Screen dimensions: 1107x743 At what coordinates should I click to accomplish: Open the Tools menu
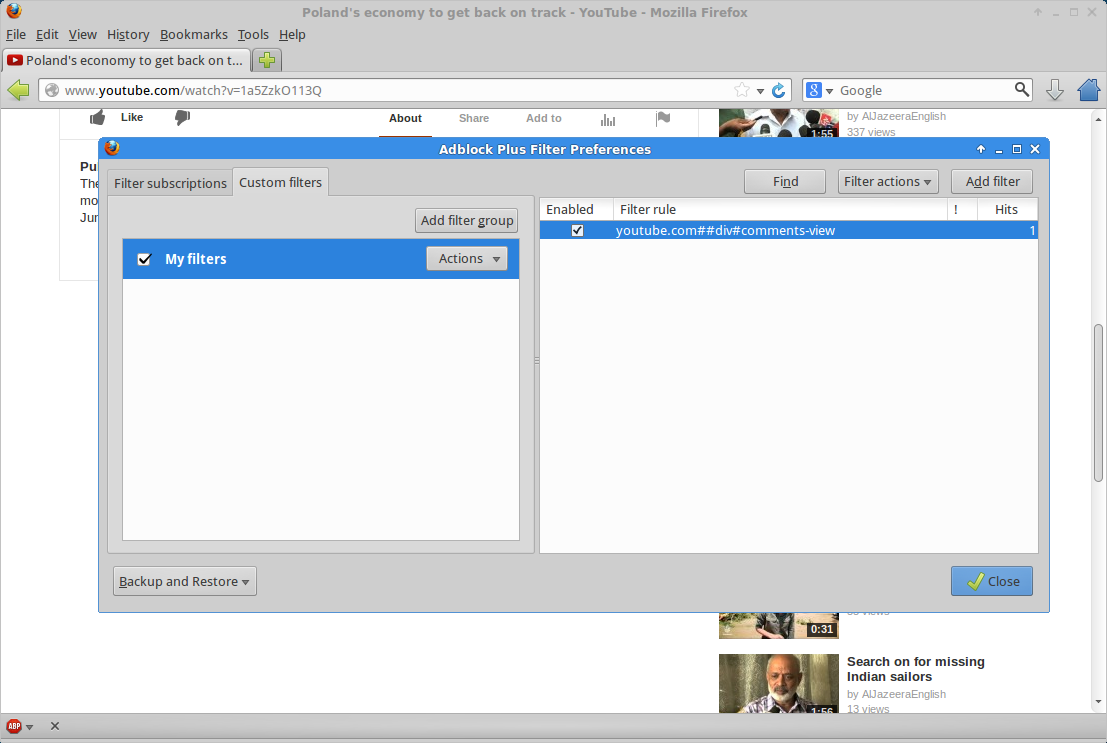pyautogui.click(x=253, y=35)
